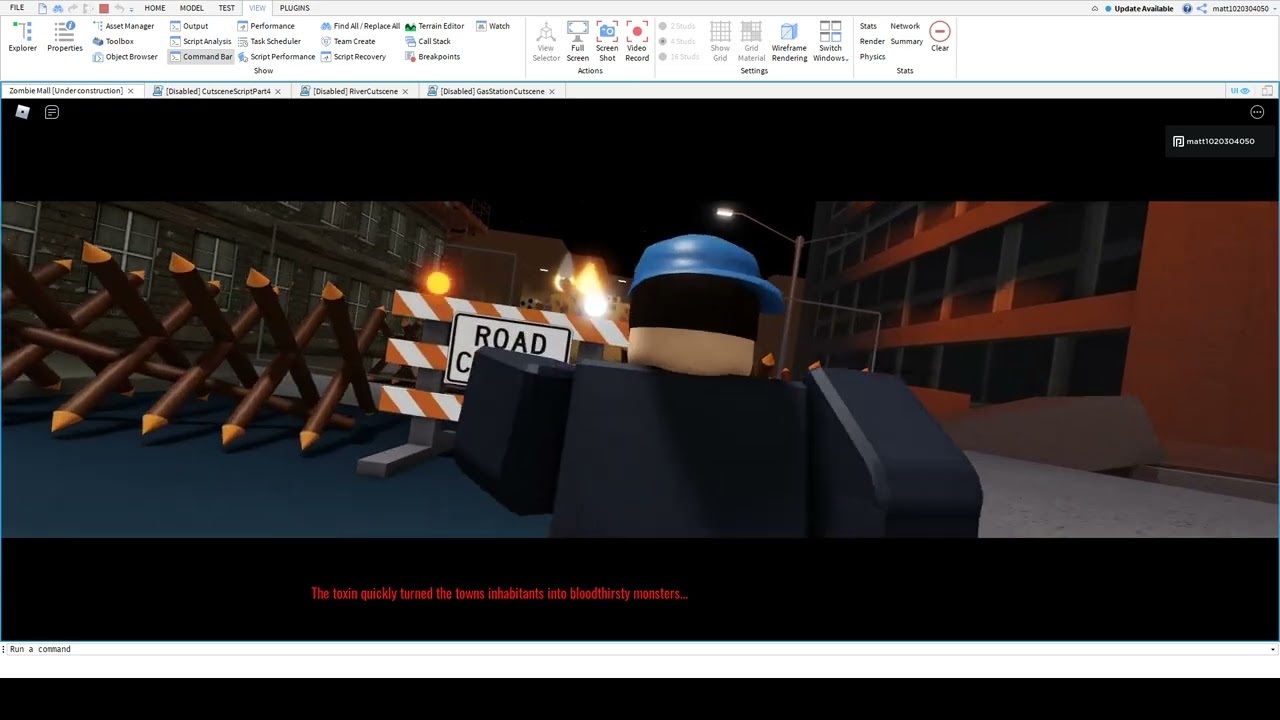The height and width of the screenshot is (720, 1280).
Task: Show the Output window
Action: [x=189, y=26]
